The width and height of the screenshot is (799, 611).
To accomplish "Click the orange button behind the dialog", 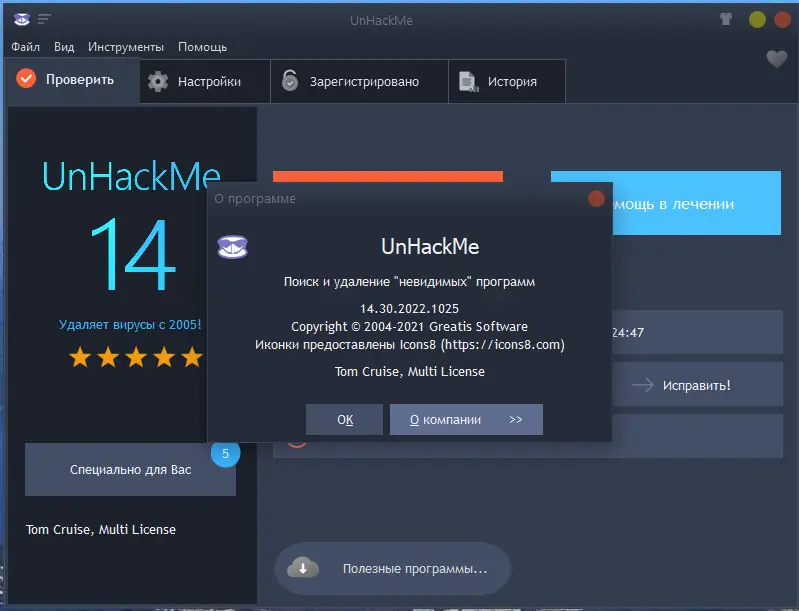I will [x=388, y=176].
